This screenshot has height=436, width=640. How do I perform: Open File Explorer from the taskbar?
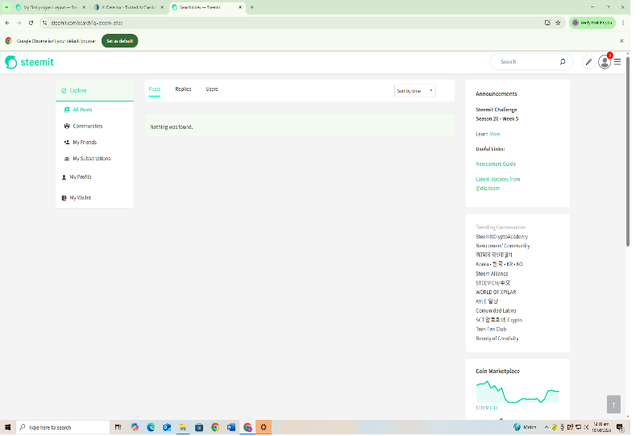point(183,427)
